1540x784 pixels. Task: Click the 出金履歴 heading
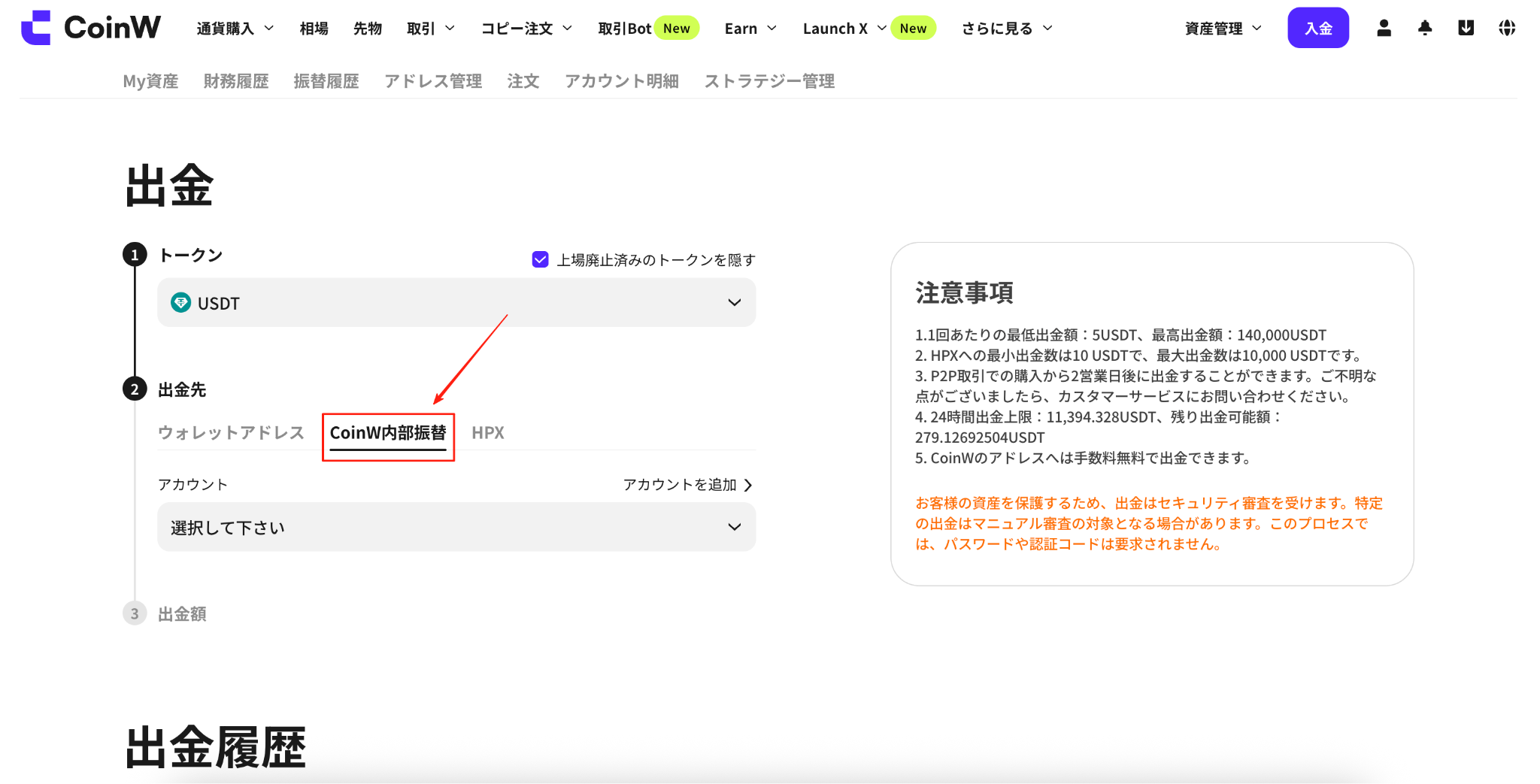[x=216, y=748]
